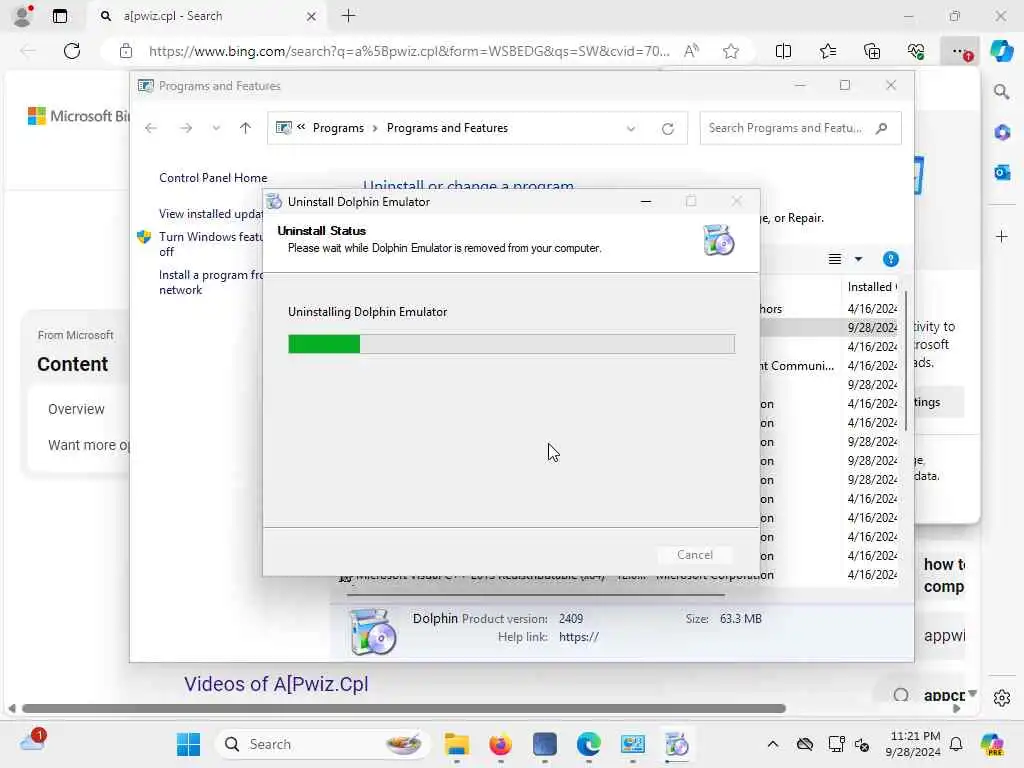This screenshot has width=1024, height=768.
Task: Open Edge sidebar settings gear
Action: (x=1002, y=697)
